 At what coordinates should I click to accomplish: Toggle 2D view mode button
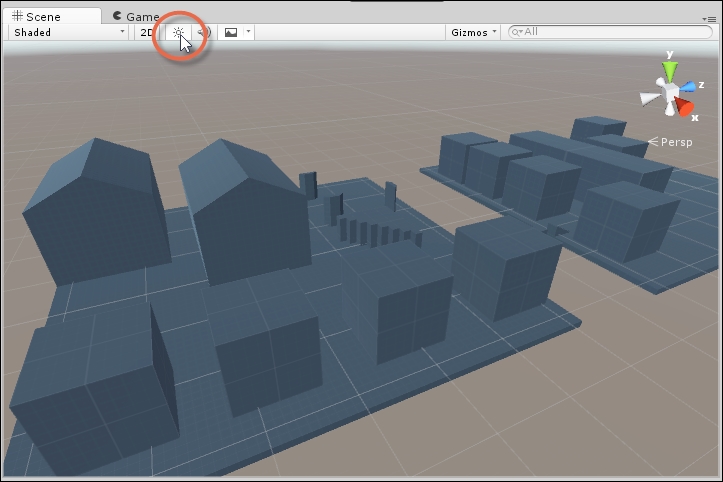[146, 32]
